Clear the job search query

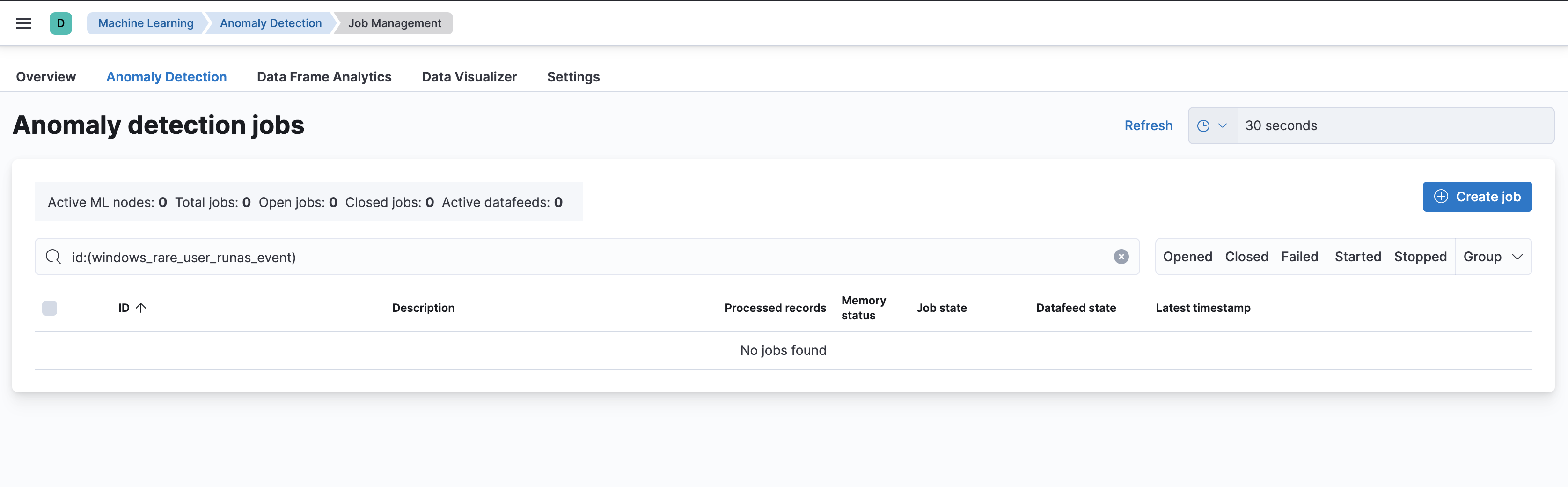coord(1121,257)
